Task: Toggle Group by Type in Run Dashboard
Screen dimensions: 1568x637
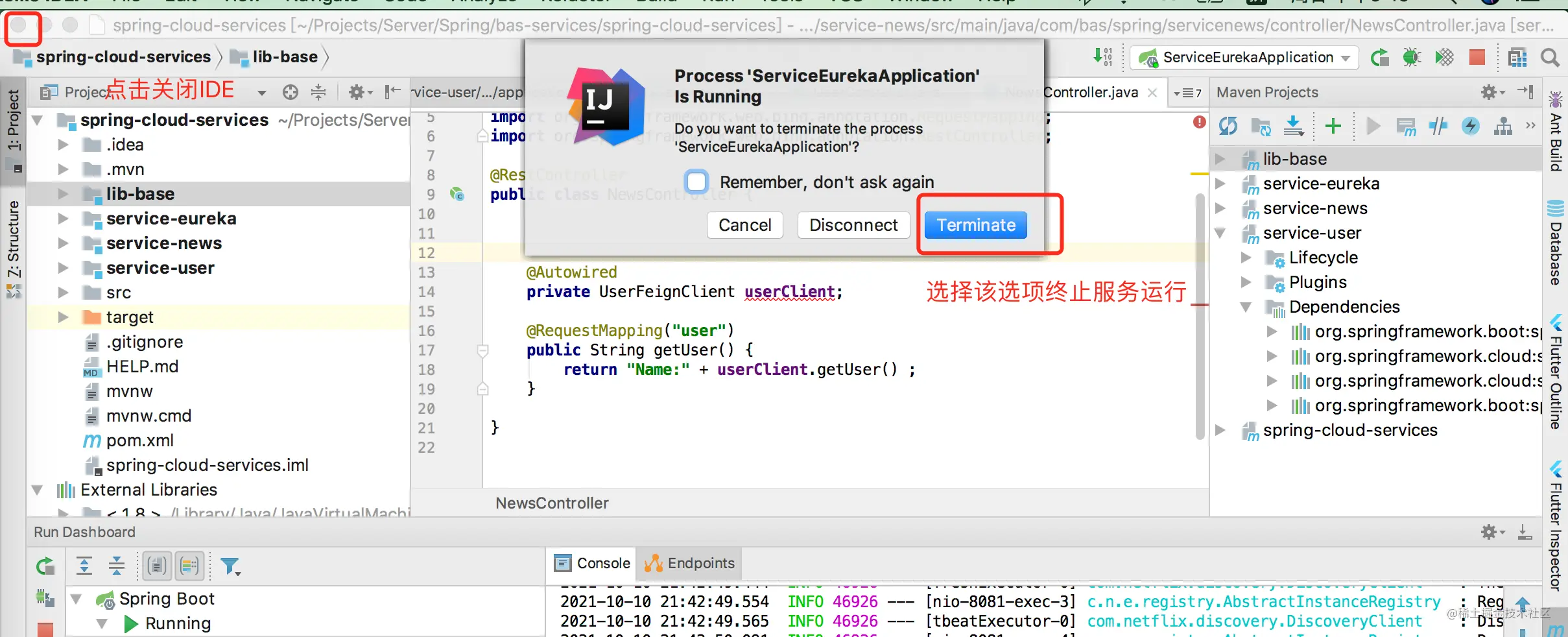Action: [157, 566]
